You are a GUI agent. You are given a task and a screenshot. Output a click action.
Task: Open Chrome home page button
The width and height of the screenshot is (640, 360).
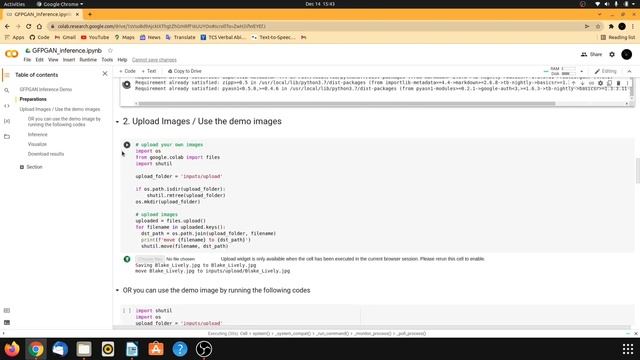pos(39,26)
